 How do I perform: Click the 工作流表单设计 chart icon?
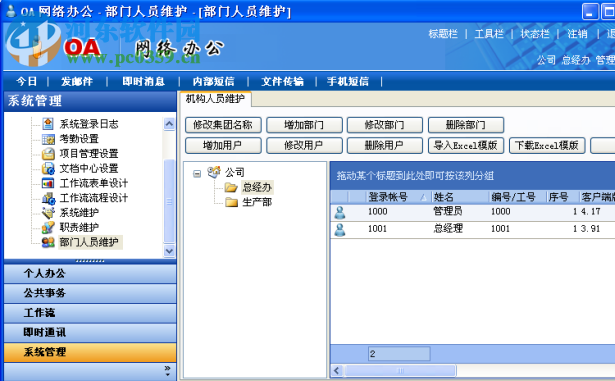click(x=48, y=183)
